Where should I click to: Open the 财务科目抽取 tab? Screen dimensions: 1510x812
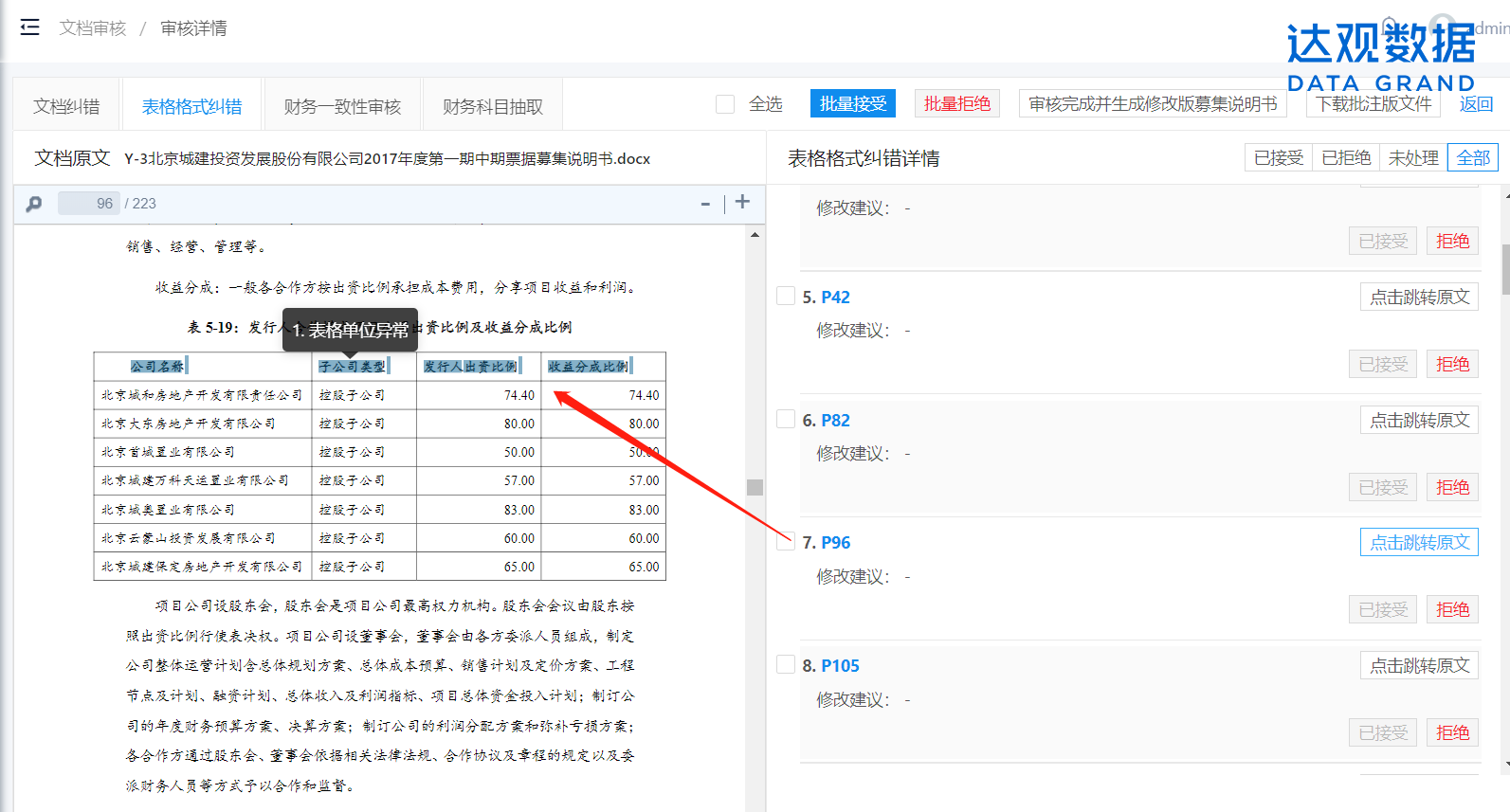click(x=493, y=107)
